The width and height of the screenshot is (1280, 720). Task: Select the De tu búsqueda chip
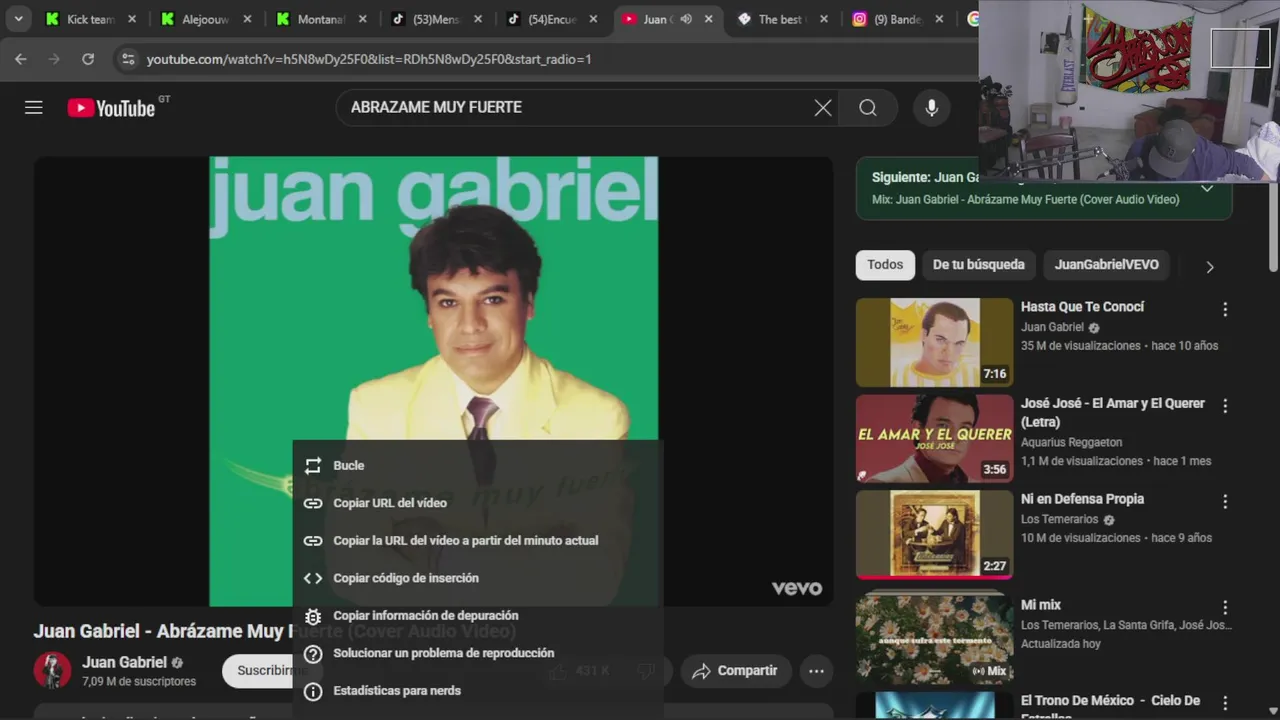pyautogui.click(x=979, y=265)
